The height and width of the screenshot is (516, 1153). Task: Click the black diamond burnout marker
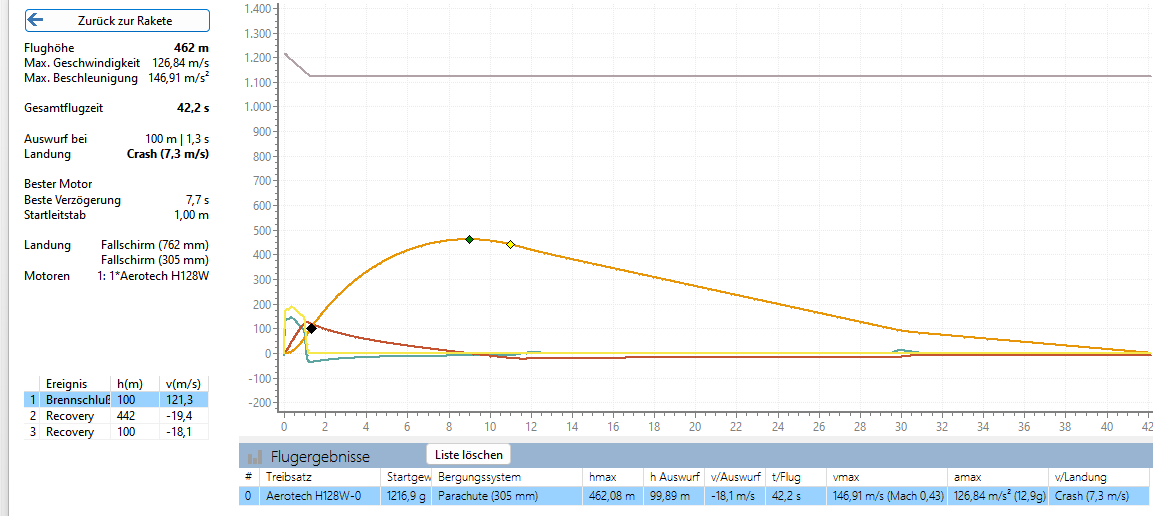tap(311, 328)
